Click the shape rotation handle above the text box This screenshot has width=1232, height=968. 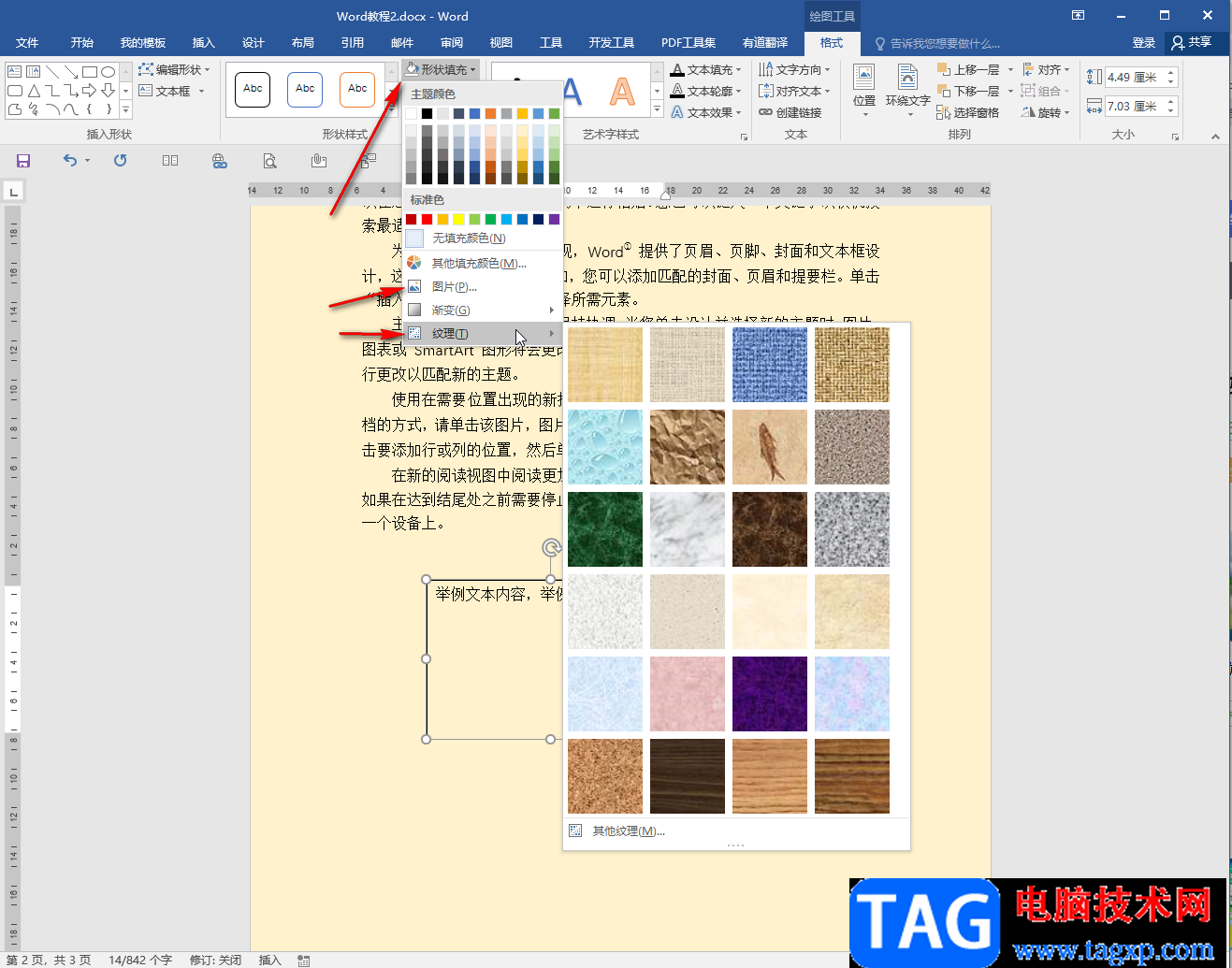click(552, 548)
